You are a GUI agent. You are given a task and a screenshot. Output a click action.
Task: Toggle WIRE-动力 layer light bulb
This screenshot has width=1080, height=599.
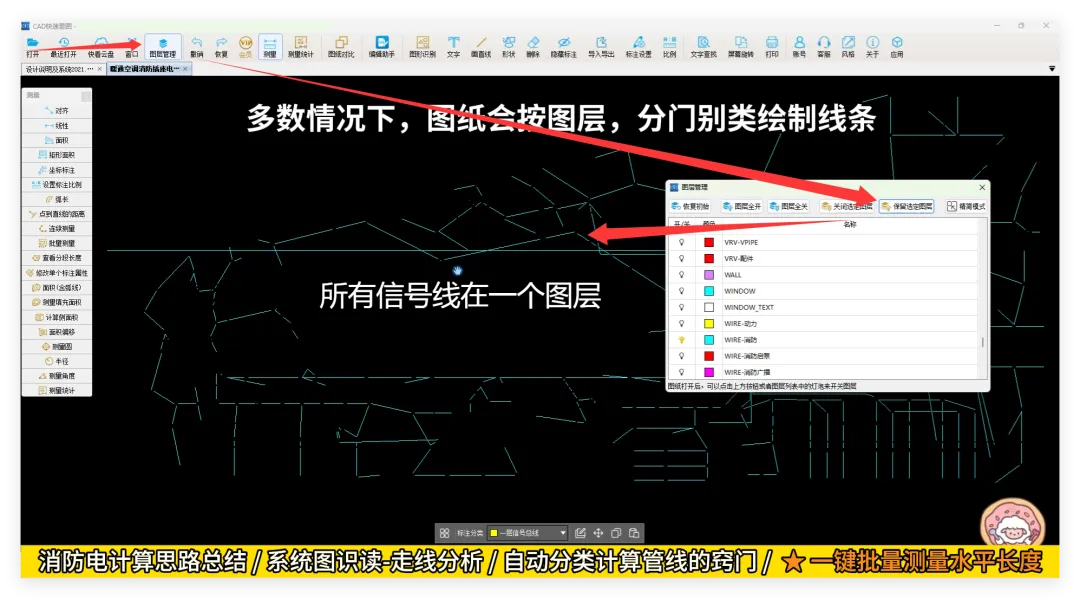[x=681, y=324]
